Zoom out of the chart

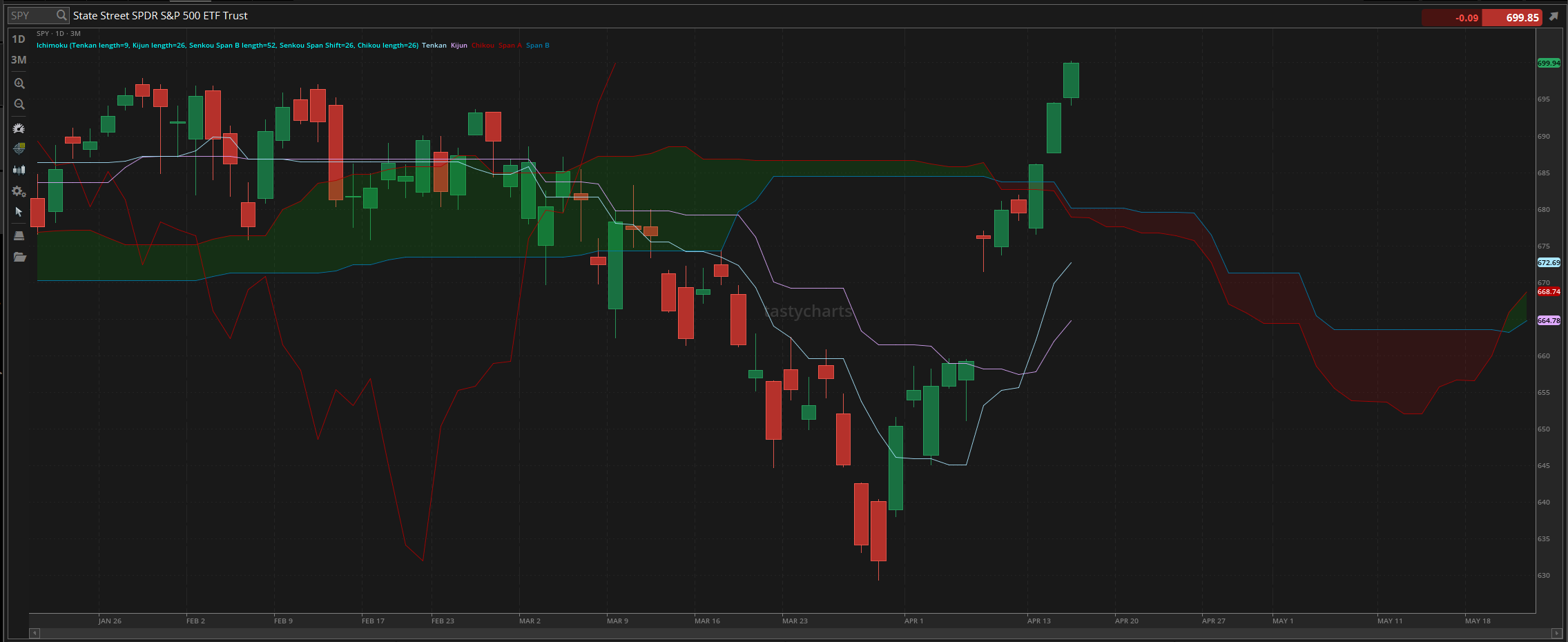pos(19,104)
